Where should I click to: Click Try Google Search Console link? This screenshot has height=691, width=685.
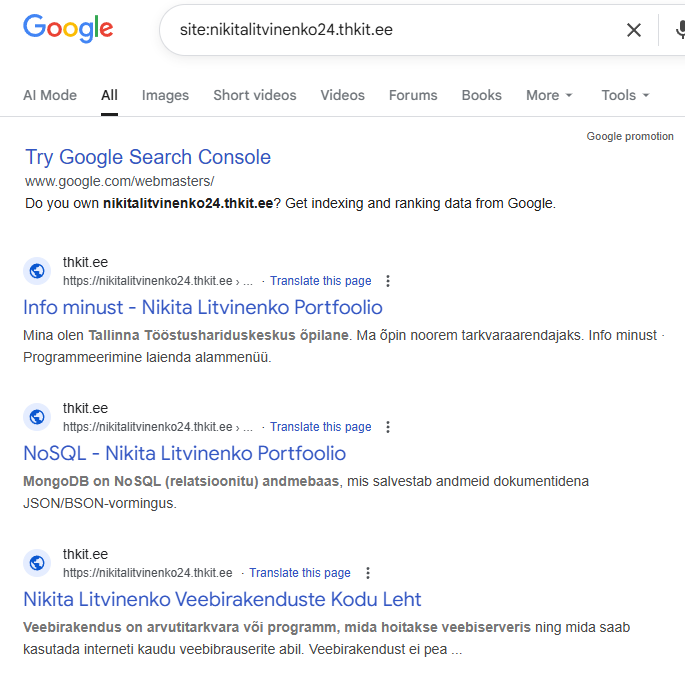pyautogui.click(x=148, y=157)
